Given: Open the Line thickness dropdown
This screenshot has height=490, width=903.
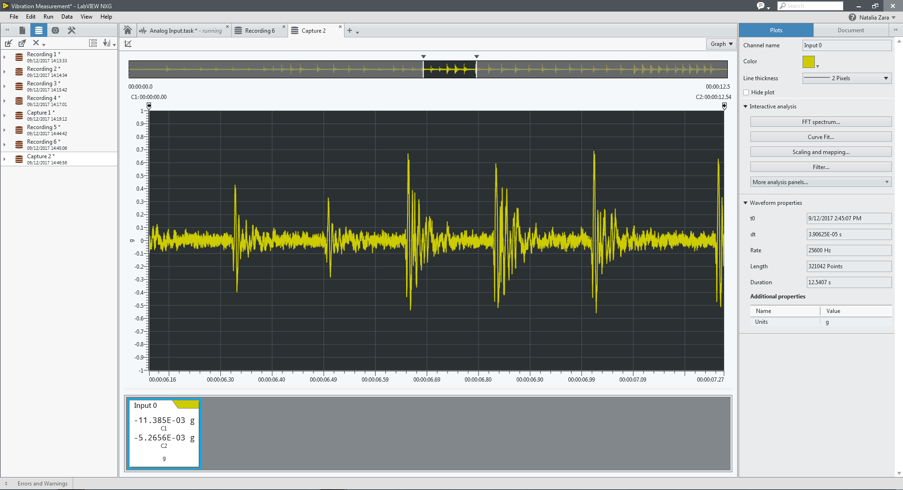Looking at the screenshot, I should (x=846, y=78).
